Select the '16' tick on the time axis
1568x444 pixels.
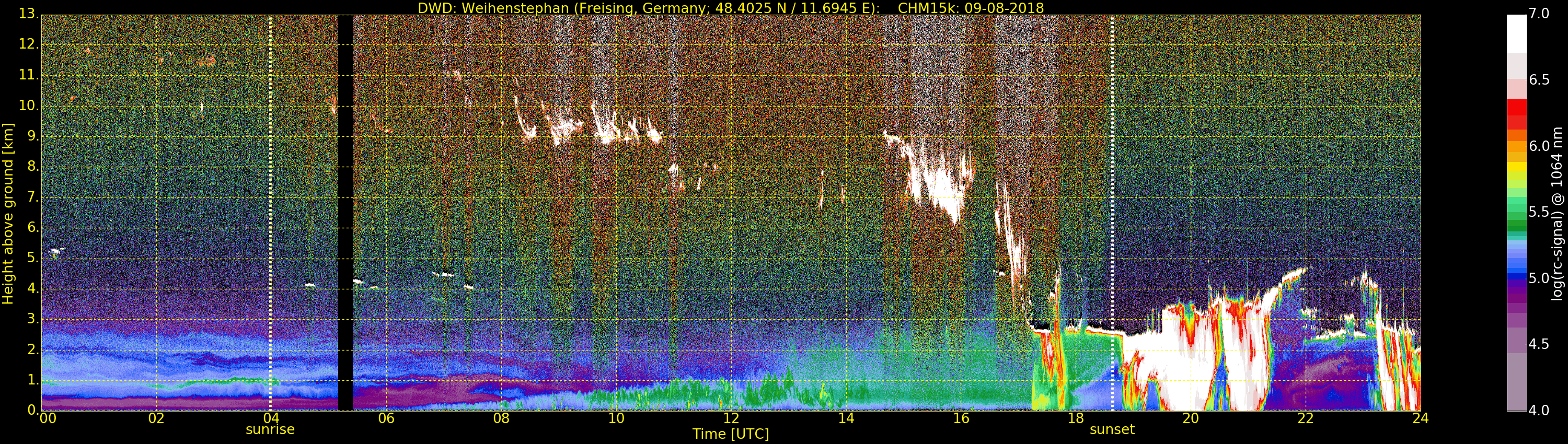pos(961,418)
